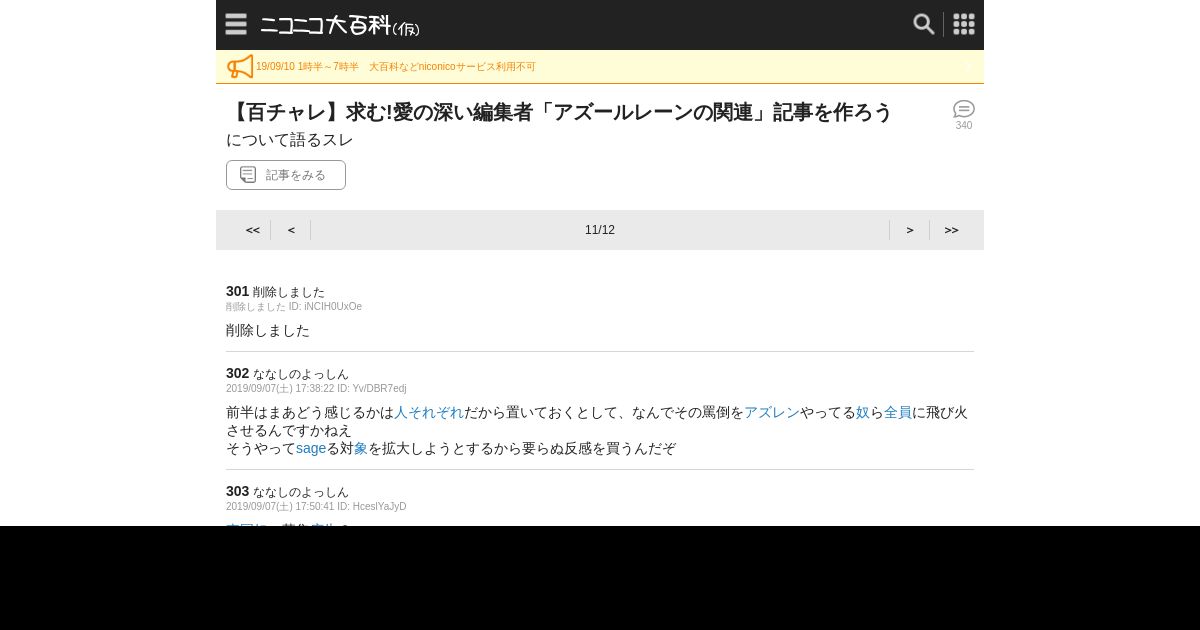The height and width of the screenshot is (630, 1200).
Task: Click the thread title heading text
Action: coord(559,112)
